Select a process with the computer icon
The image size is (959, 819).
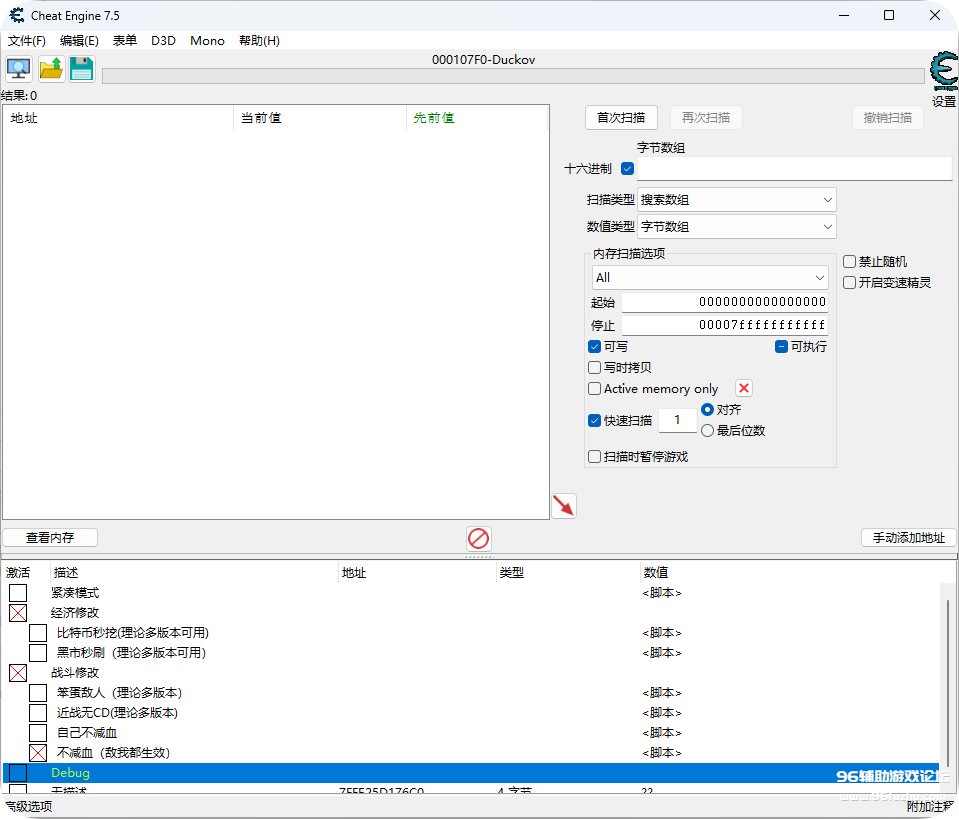click(x=18, y=68)
